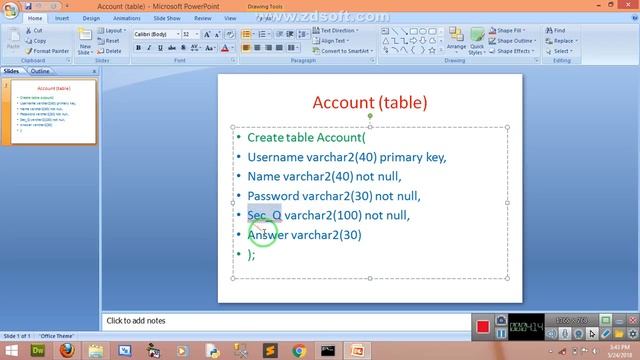The width and height of the screenshot is (640, 360).
Task: Insert a New Slide
Action: 84,41
